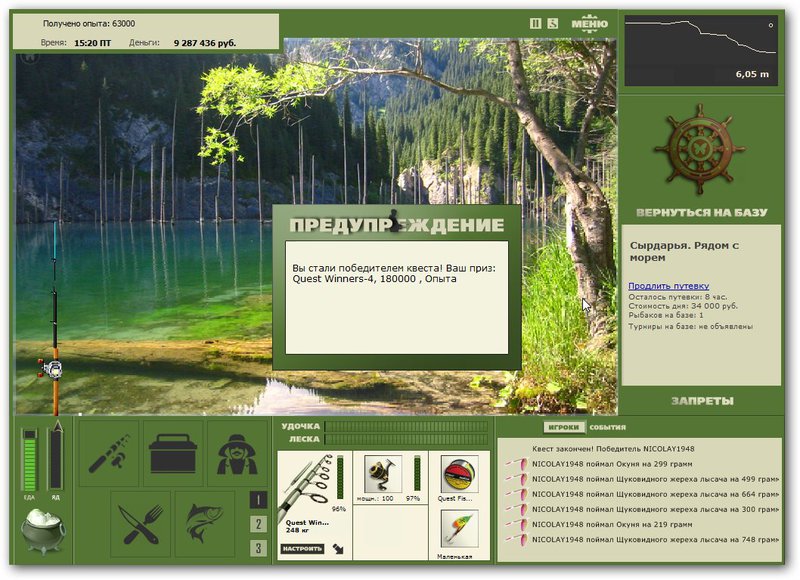Click the event with the 748 грамм catch
This screenshot has height=580, width=800.
click(x=655, y=540)
